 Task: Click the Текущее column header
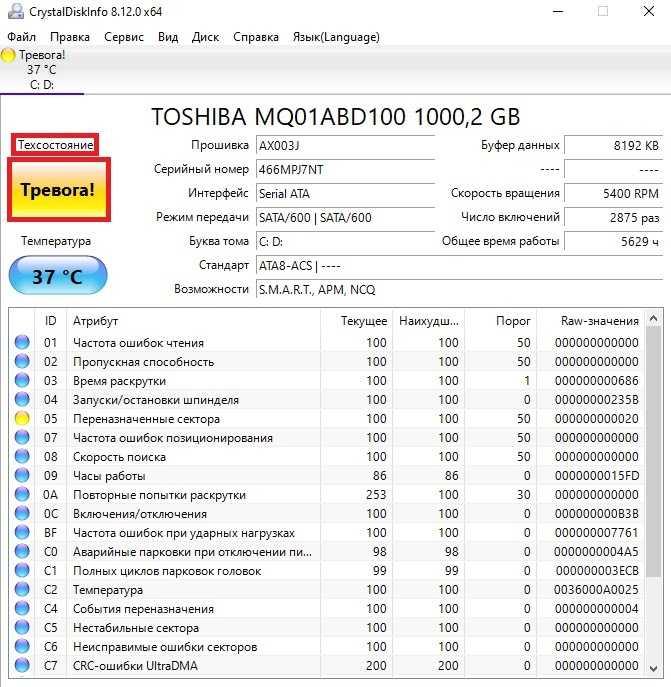pyautogui.click(x=356, y=321)
